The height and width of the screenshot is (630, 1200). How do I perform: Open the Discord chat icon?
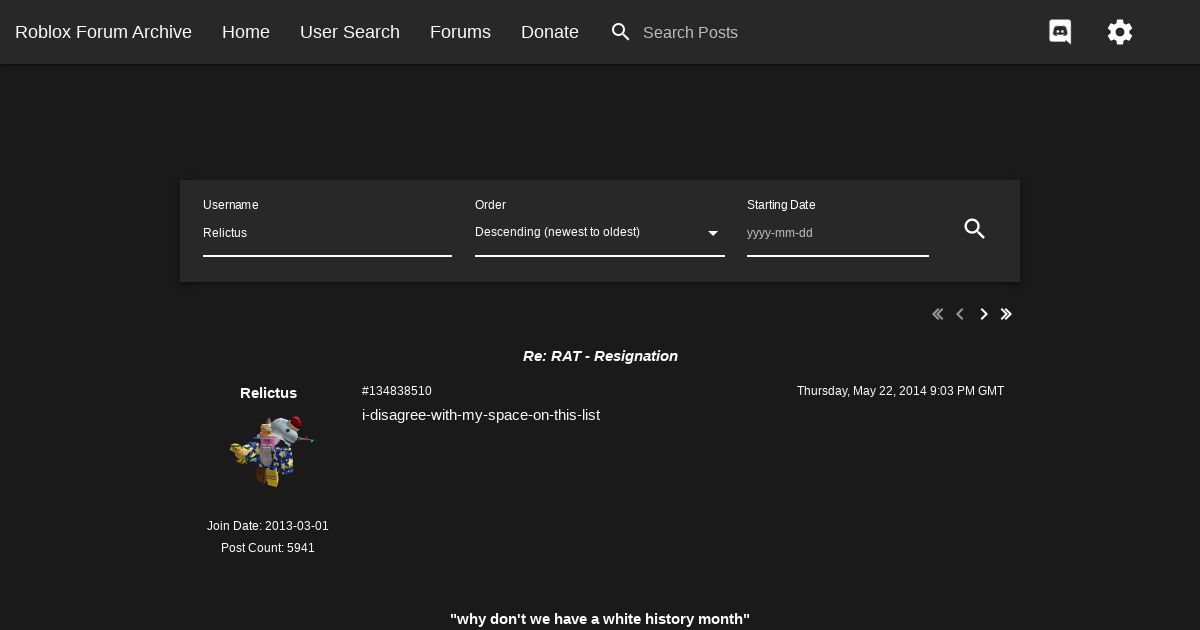[x=1060, y=32]
